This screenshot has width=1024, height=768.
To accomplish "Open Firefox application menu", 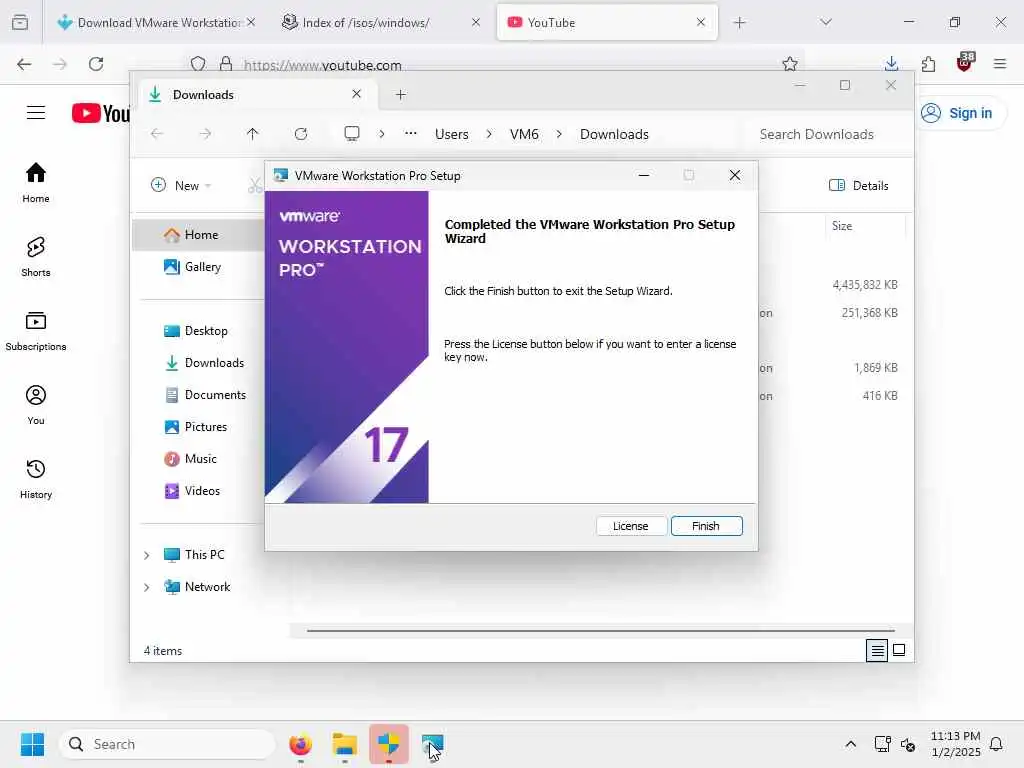I will click(x=1000, y=64).
